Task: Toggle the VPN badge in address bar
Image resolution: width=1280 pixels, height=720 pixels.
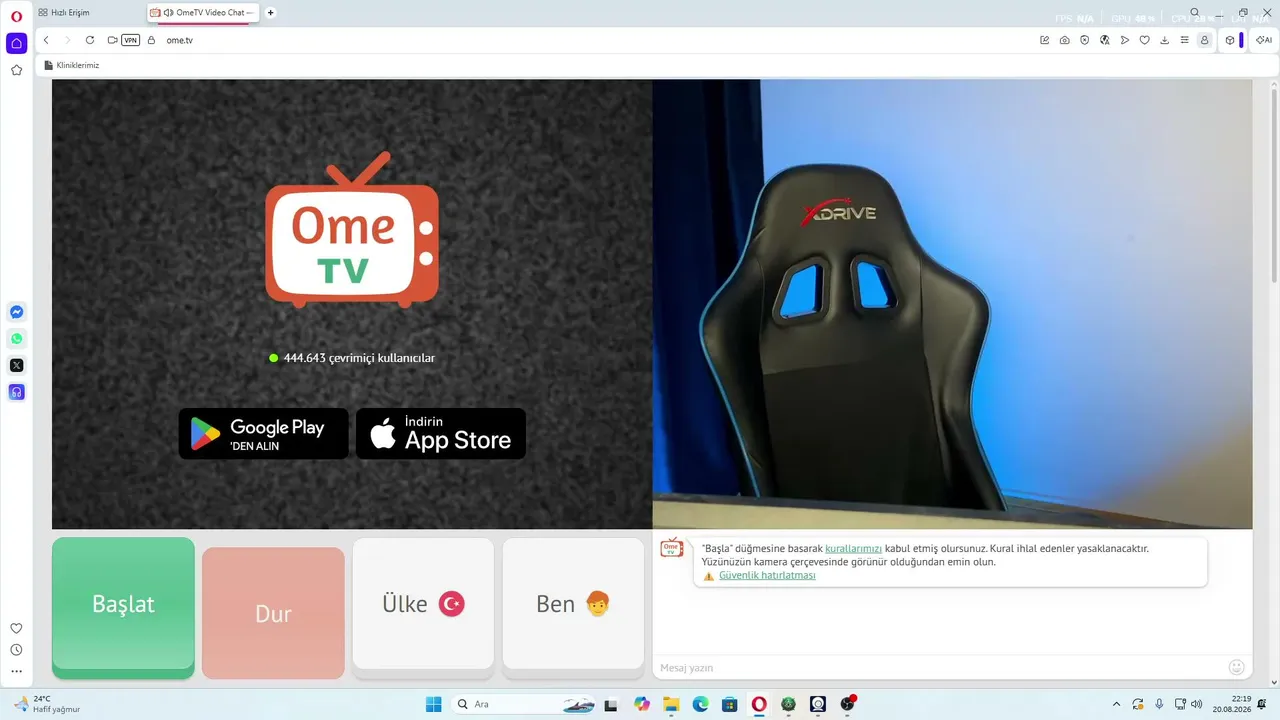Action: (131, 40)
